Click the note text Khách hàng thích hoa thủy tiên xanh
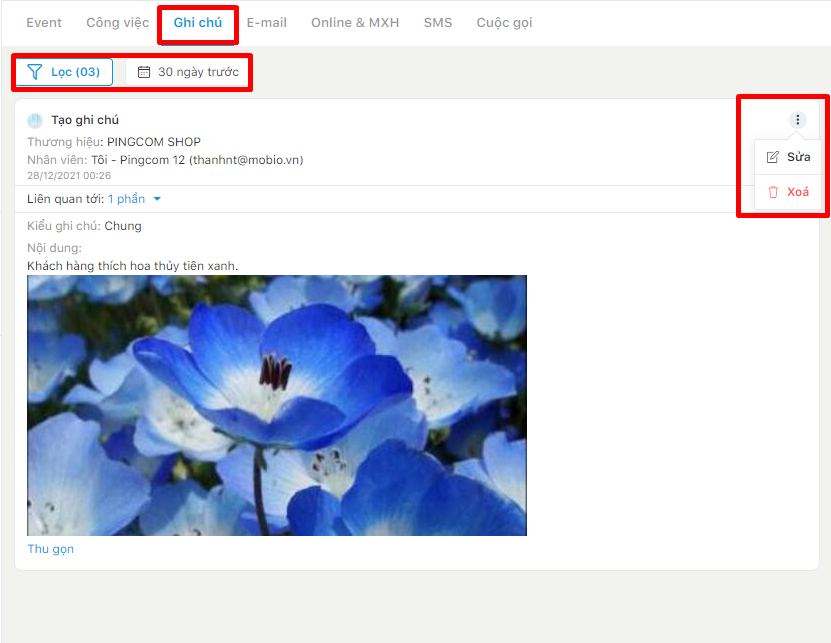The width and height of the screenshot is (831, 643). pyautogui.click(x=132, y=266)
